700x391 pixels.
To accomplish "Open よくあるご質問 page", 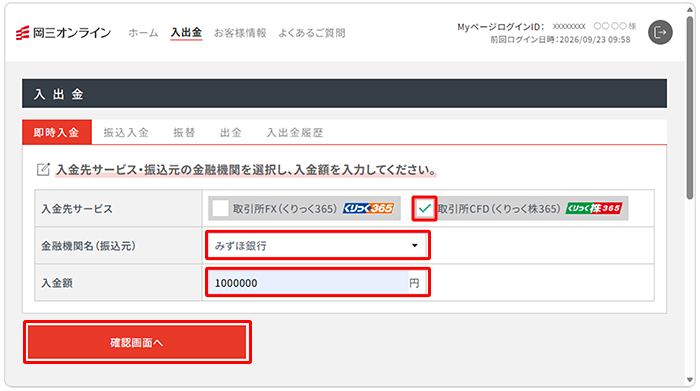I will [x=312, y=33].
